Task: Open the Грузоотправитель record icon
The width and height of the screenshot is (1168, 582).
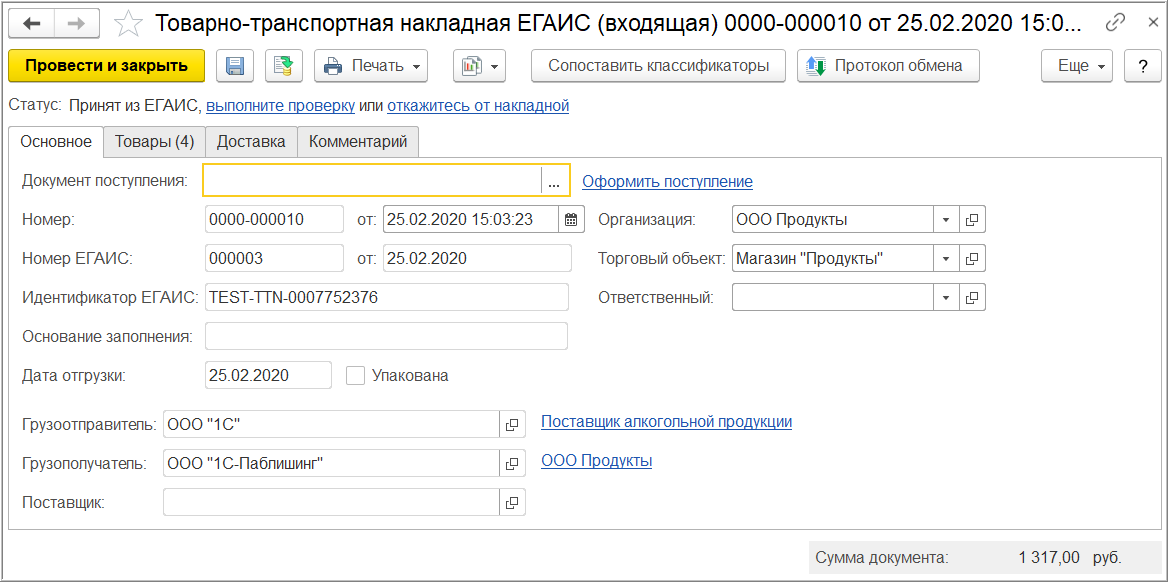Action: pyautogui.click(x=512, y=425)
